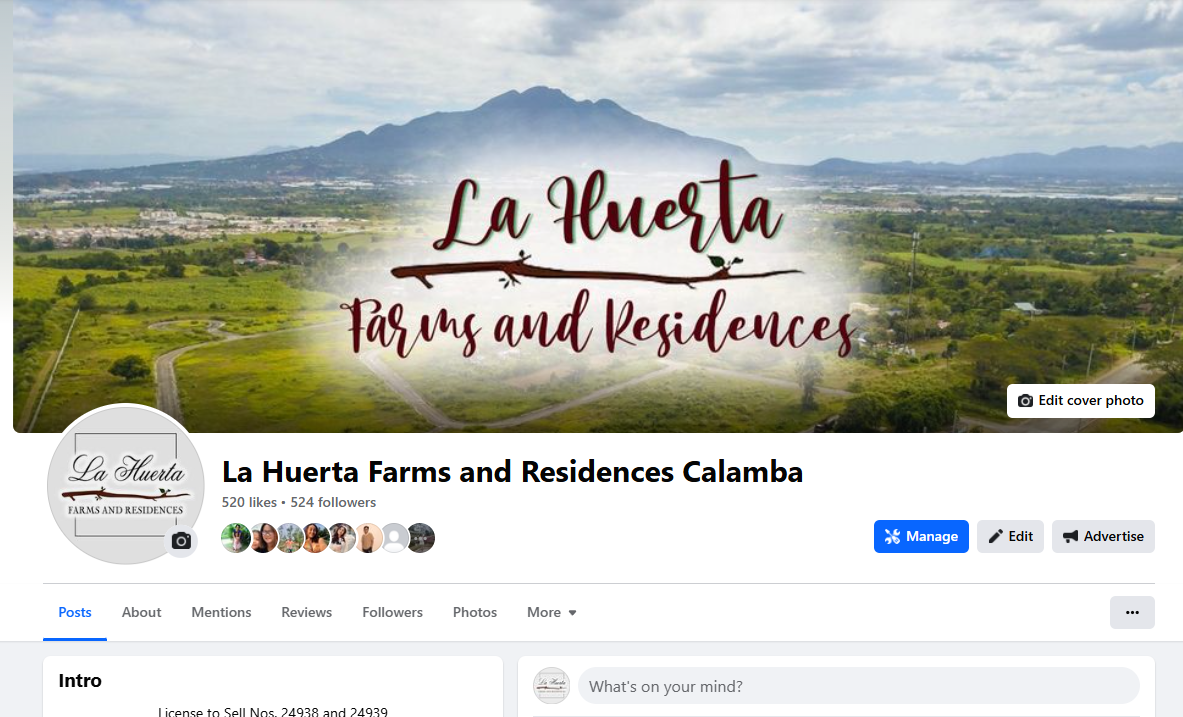Click the small page avatar beside composer
This screenshot has width=1183, height=717.
552,685
